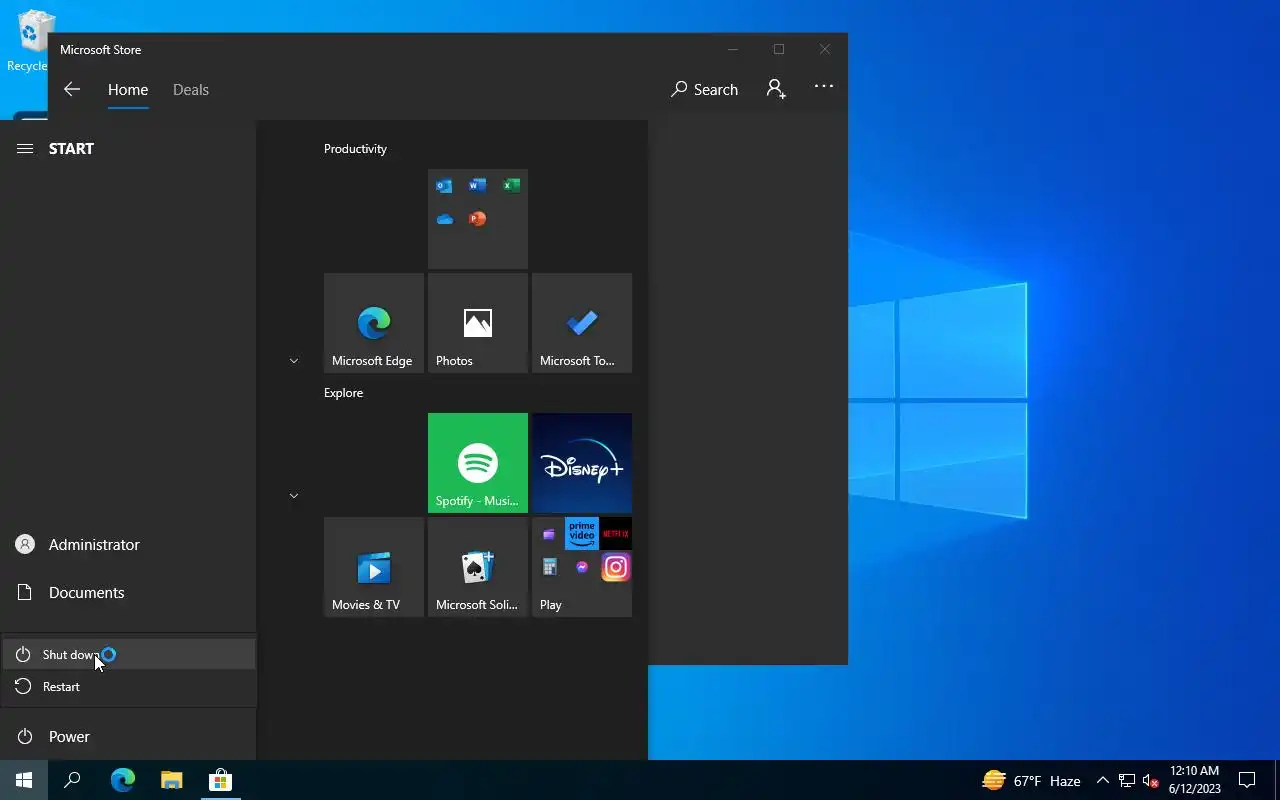Open the Administrator account menu

click(128, 544)
